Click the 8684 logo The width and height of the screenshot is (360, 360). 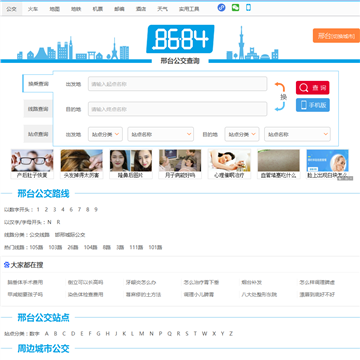coord(180,39)
